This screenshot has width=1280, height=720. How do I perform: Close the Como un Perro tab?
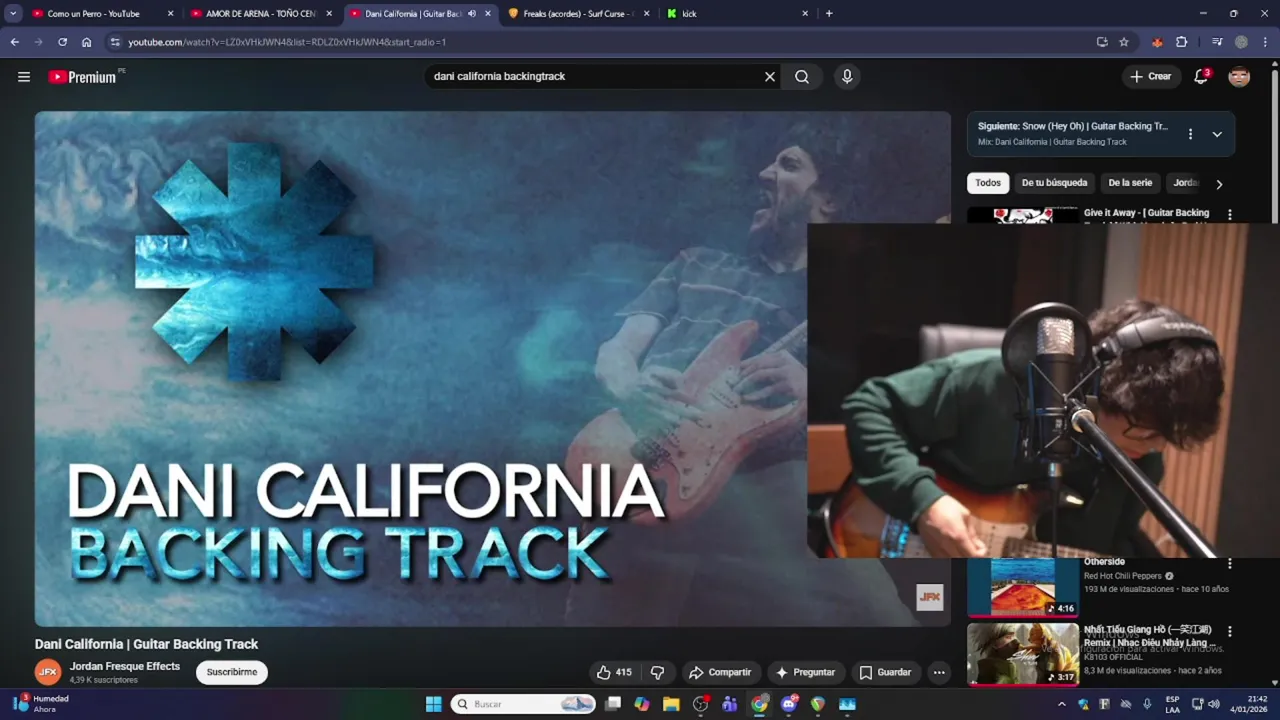170,14
